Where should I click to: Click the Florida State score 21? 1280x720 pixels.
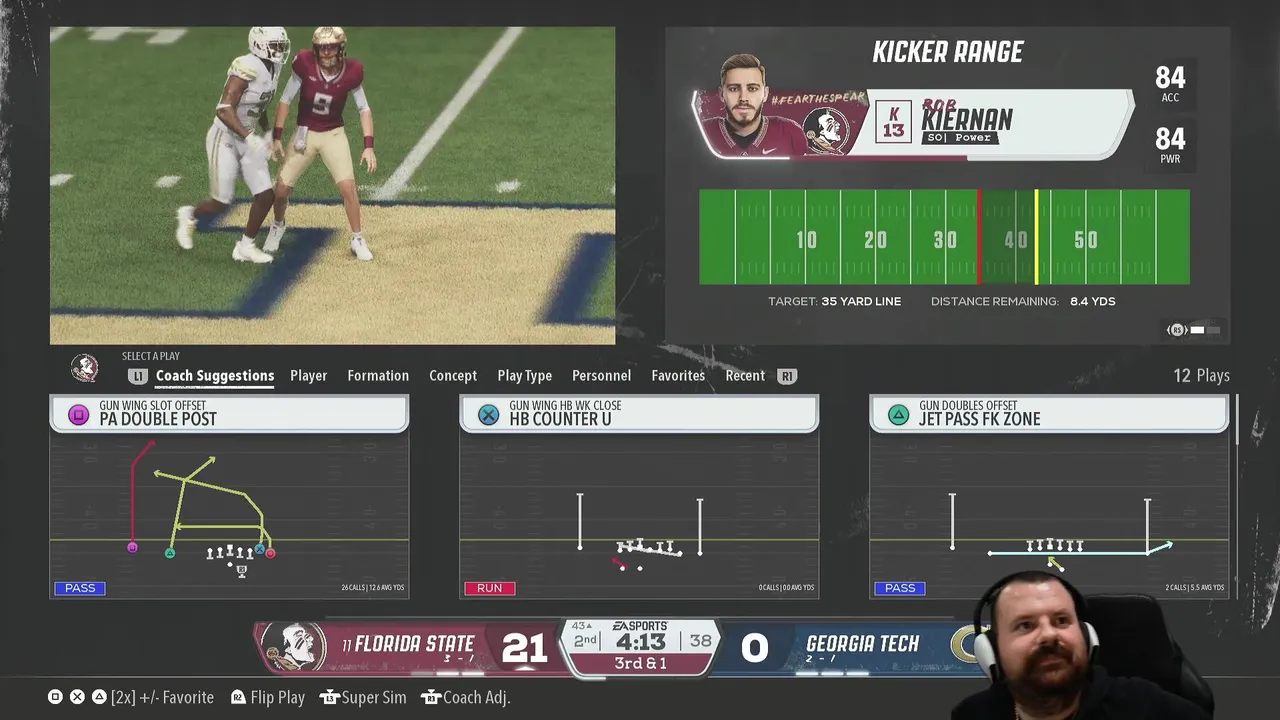[x=524, y=649]
